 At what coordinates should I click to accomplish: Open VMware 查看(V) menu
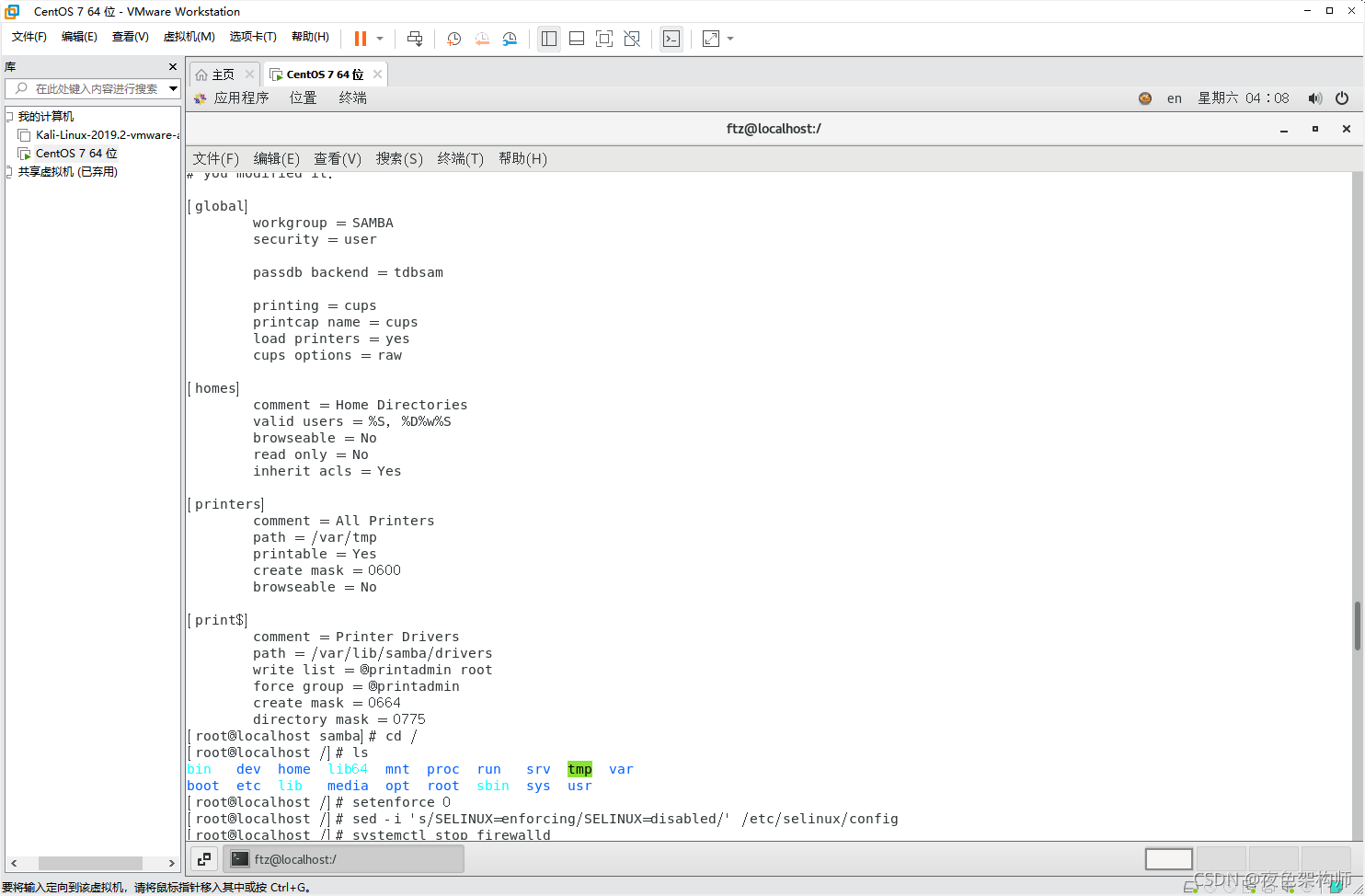point(130,37)
